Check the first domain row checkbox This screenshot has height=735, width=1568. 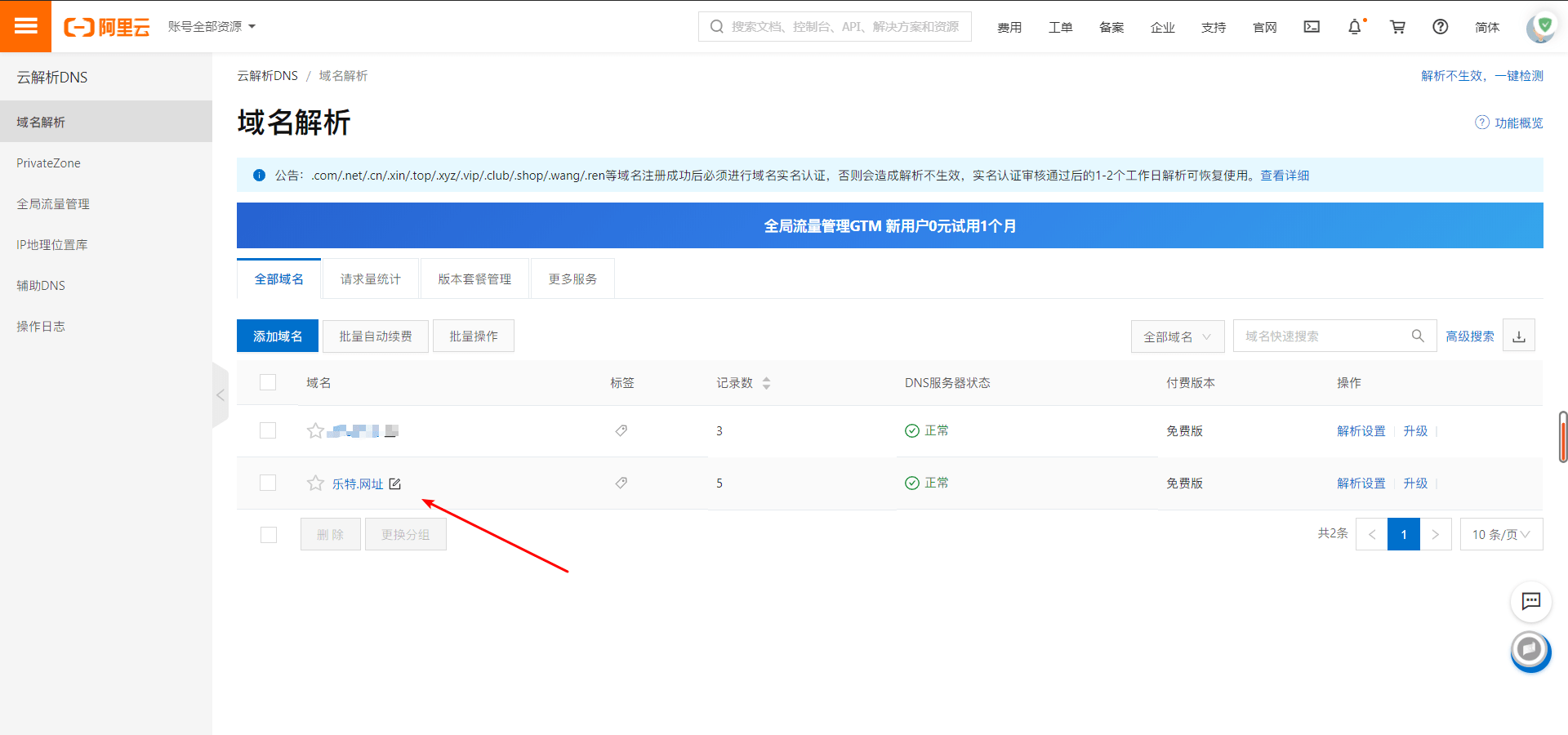[268, 430]
